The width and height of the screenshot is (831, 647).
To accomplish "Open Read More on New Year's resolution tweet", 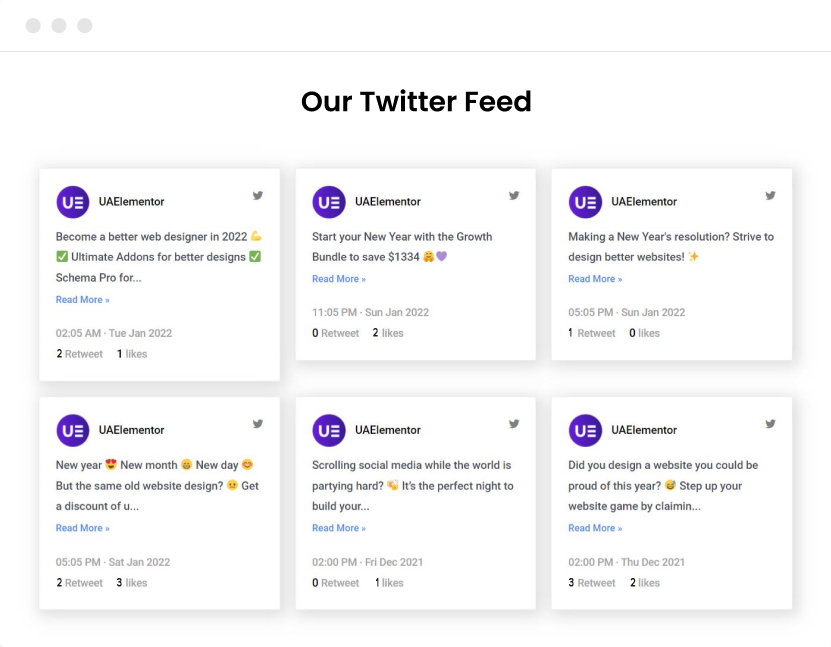I will point(595,279).
